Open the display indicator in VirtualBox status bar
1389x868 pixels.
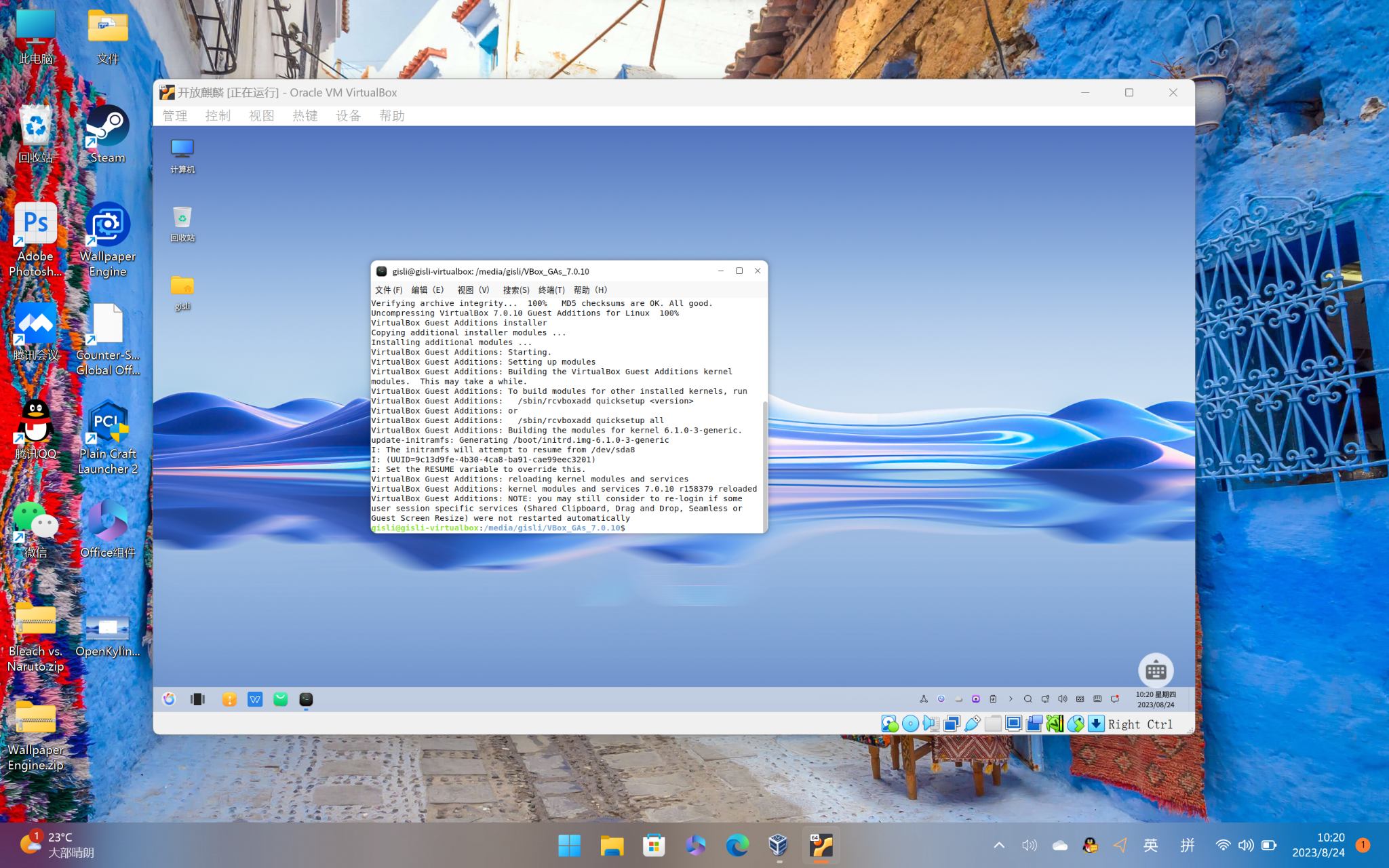(x=1014, y=724)
